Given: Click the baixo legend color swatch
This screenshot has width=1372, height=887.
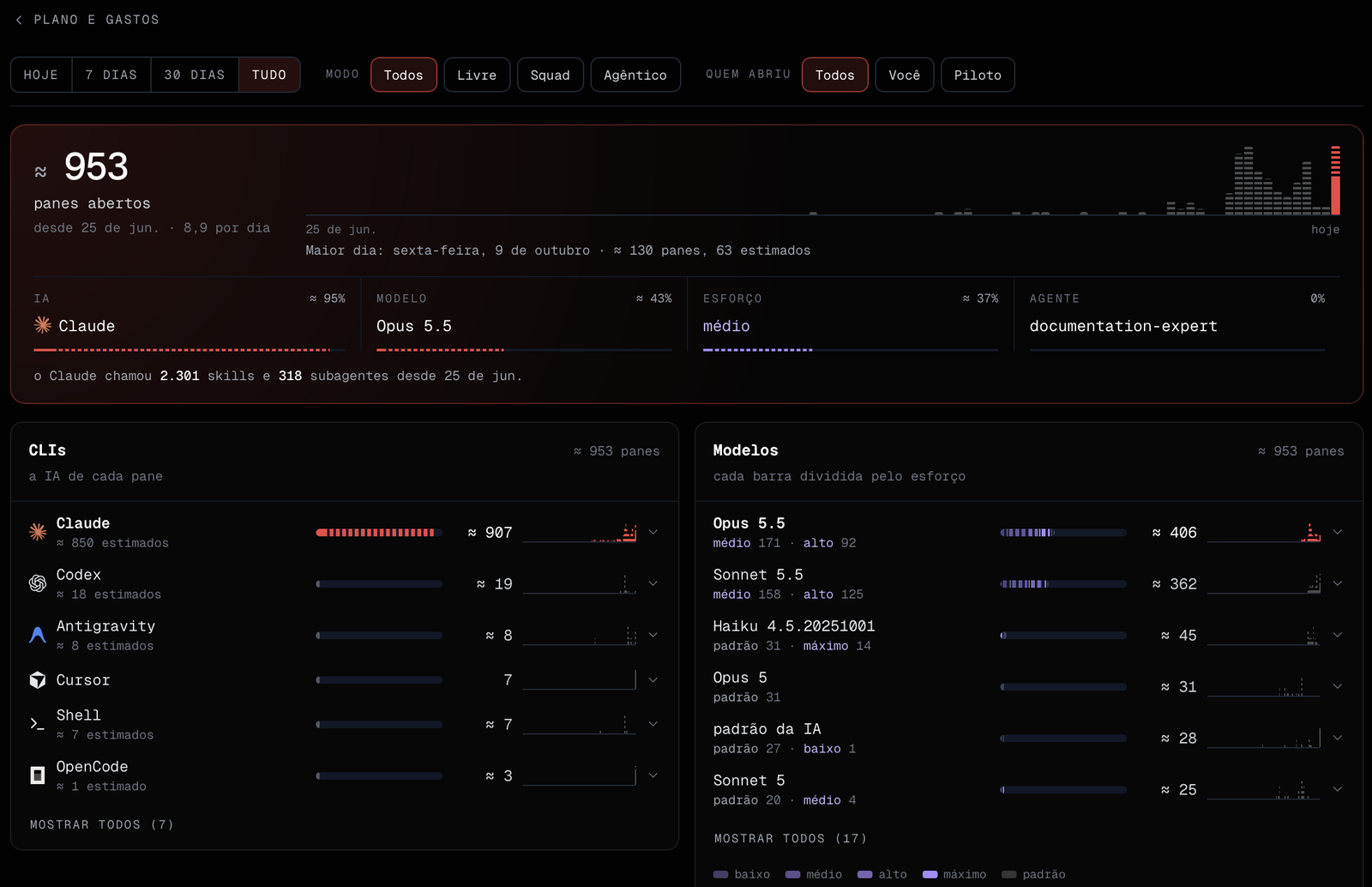Looking at the screenshot, I should pos(721,874).
